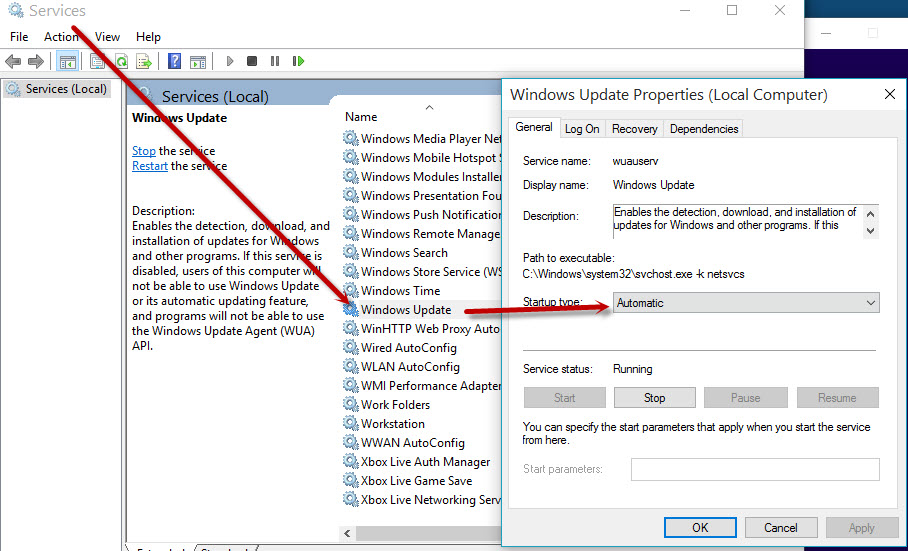Switch to the Dependencies tab
The height and width of the screenshot is (551, 908).
704,129
